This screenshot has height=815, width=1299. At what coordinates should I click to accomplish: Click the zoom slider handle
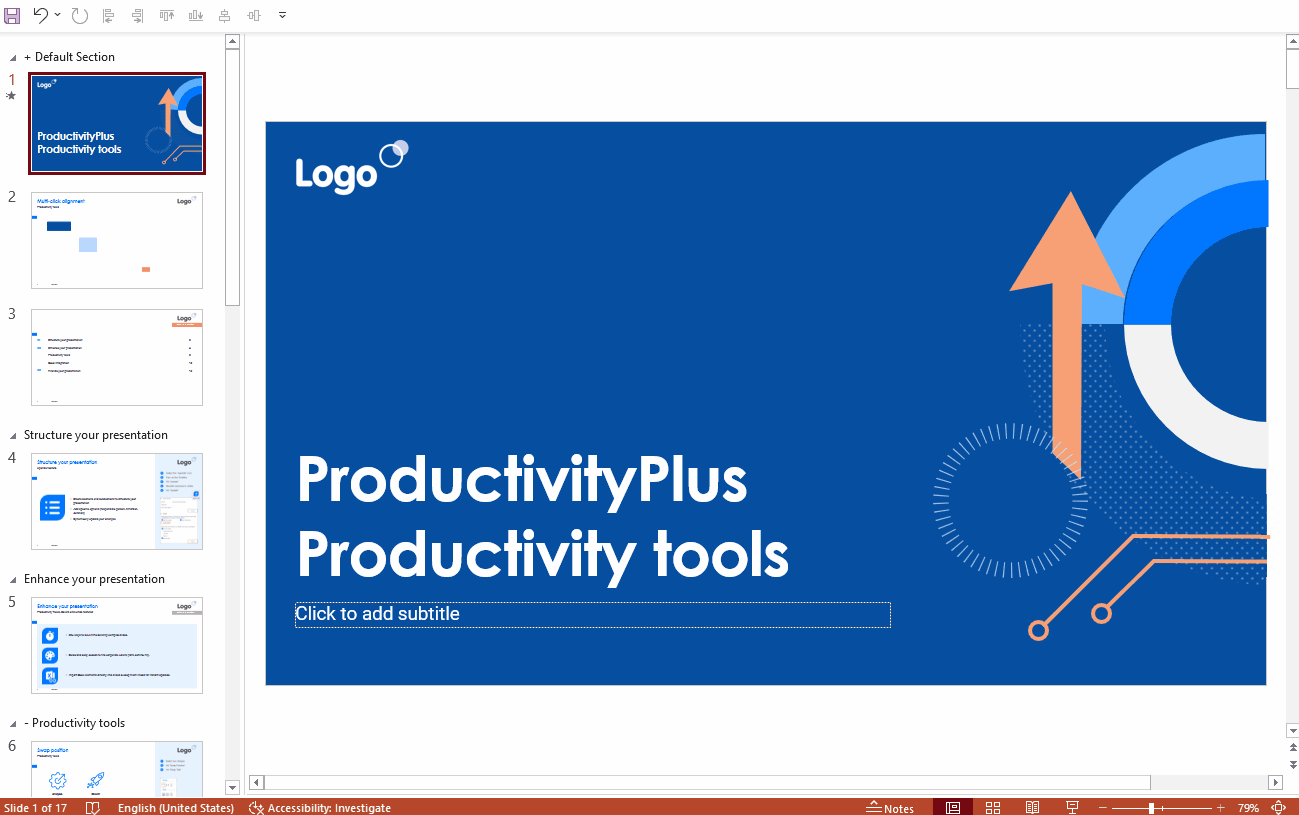[x=1152, y=807]
